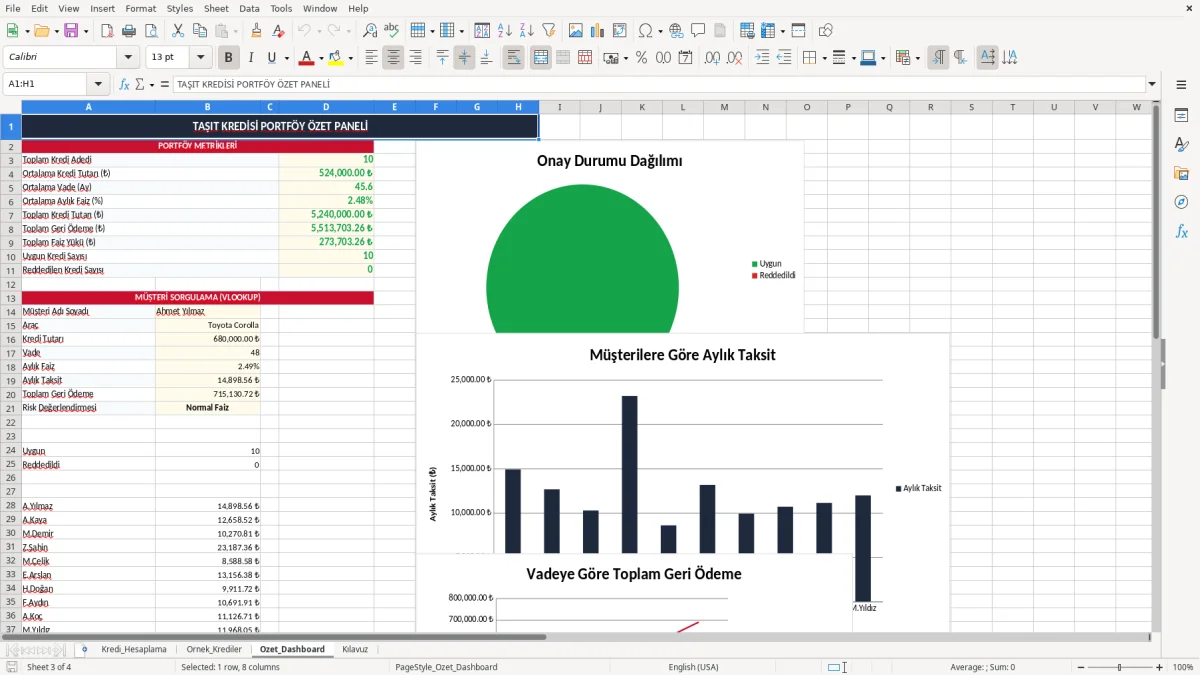Sort ascending

tap(504, 31)
